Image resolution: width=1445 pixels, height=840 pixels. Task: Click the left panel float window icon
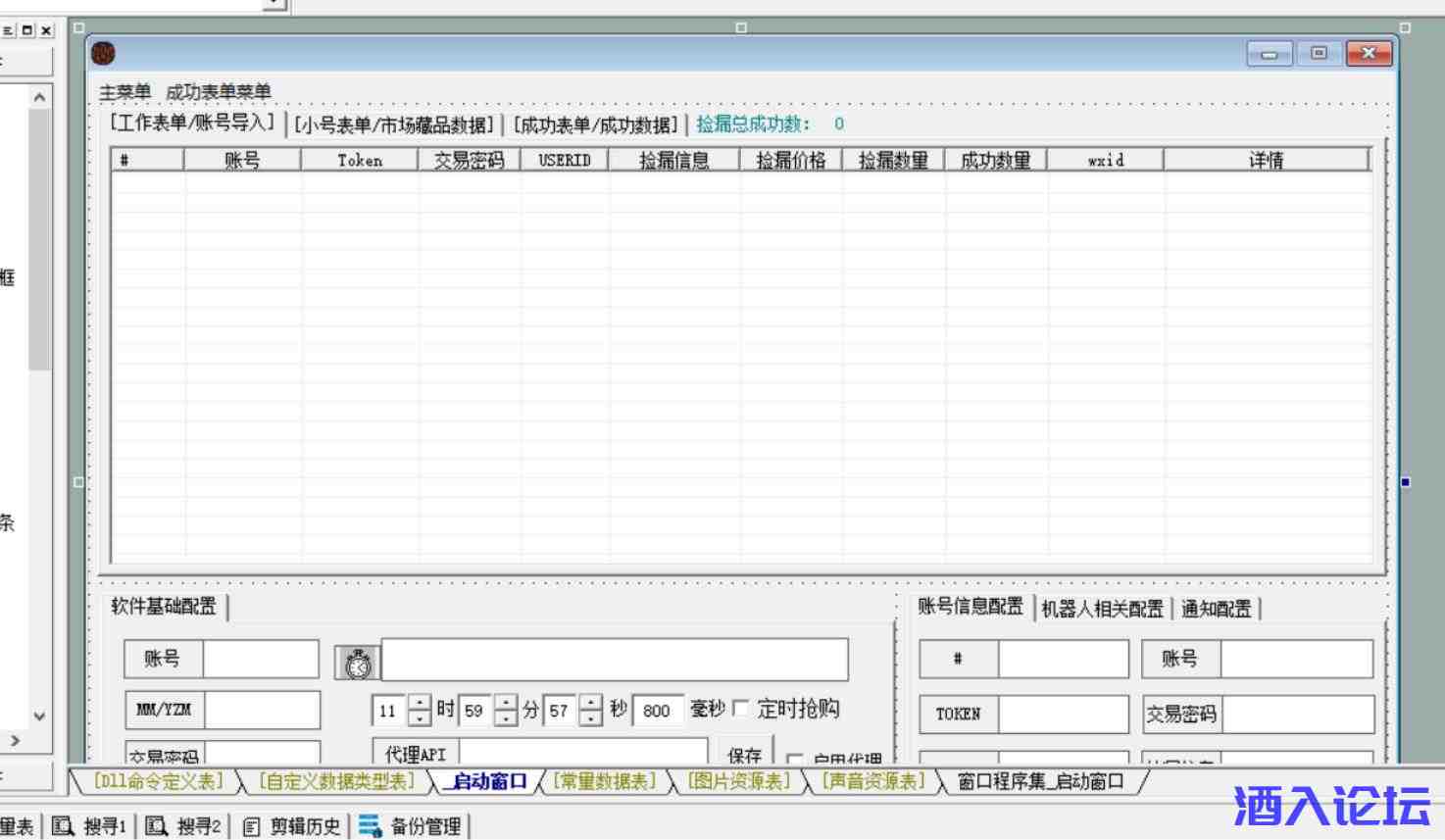click(27, 30)
